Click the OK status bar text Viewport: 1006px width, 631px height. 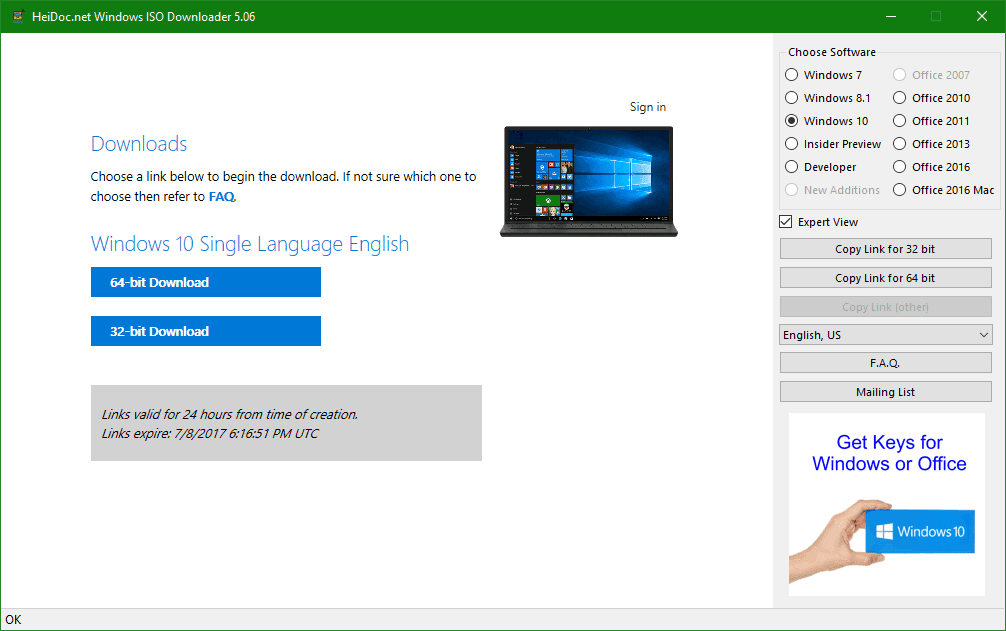click(x=13, y=619)
